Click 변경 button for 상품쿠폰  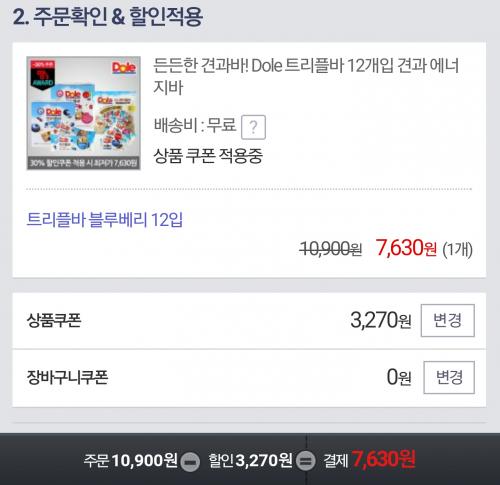pyautogui.click(x=448, y=320)
